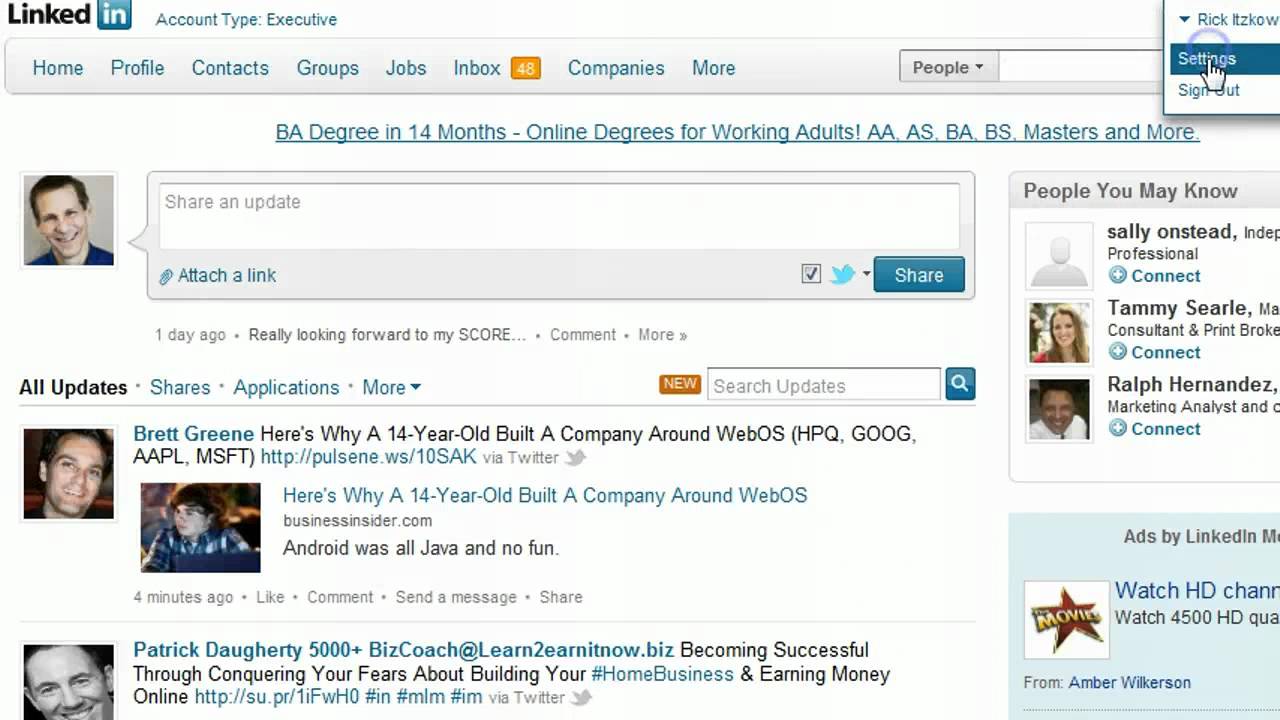The width and height of the screenshot is (1280, 720).
Task: Click the Attach a link text
Action: coord(227,276)
